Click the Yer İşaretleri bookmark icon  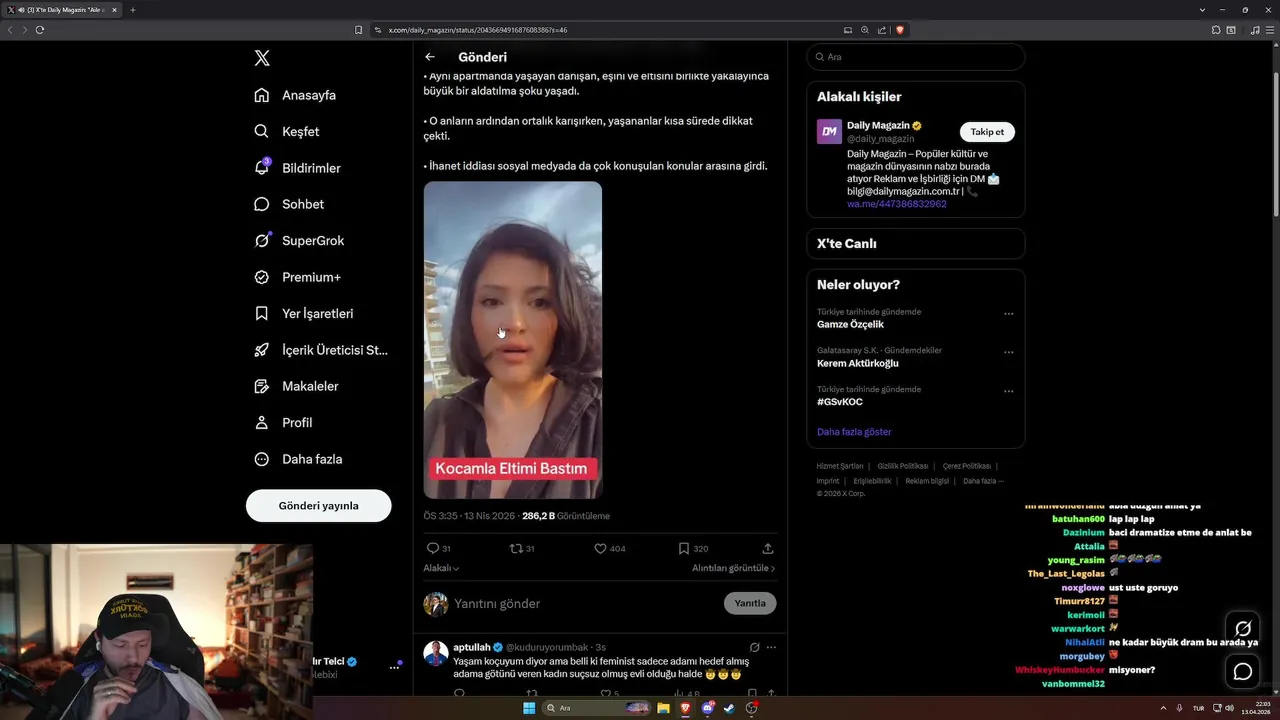[262, 313]
